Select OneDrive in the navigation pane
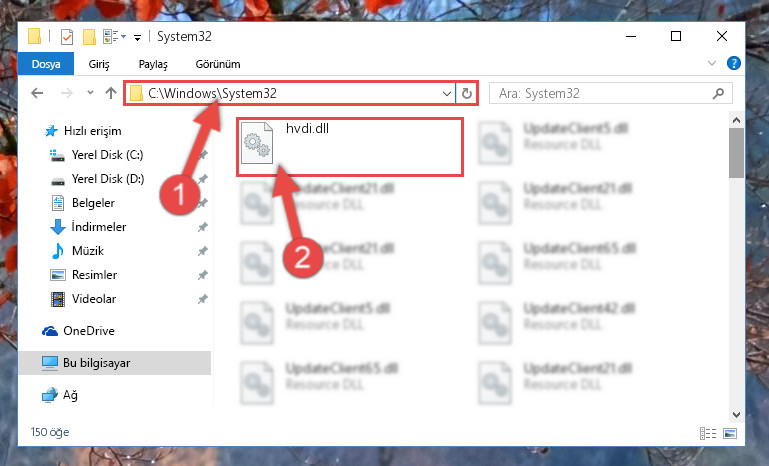This screenshot has width=769, height=466. pos(89,331)
